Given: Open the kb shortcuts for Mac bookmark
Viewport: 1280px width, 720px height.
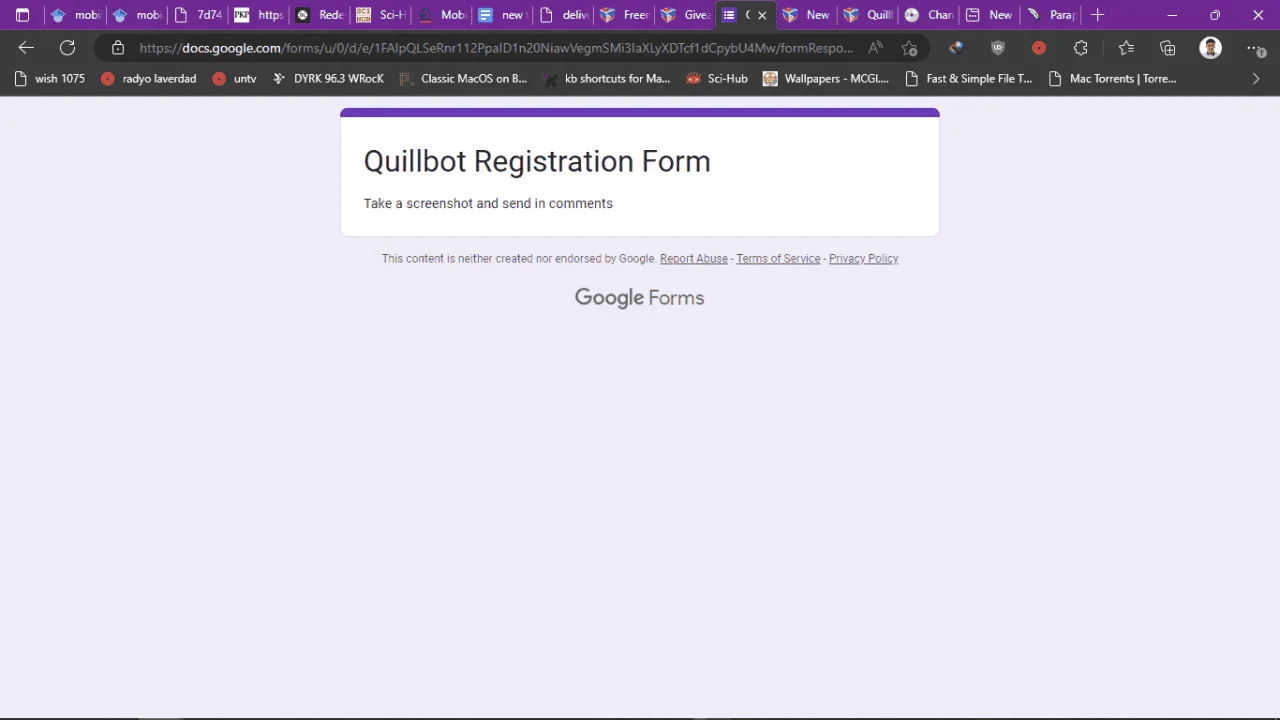Looking at the screenshot, I should tap(606, 79).
